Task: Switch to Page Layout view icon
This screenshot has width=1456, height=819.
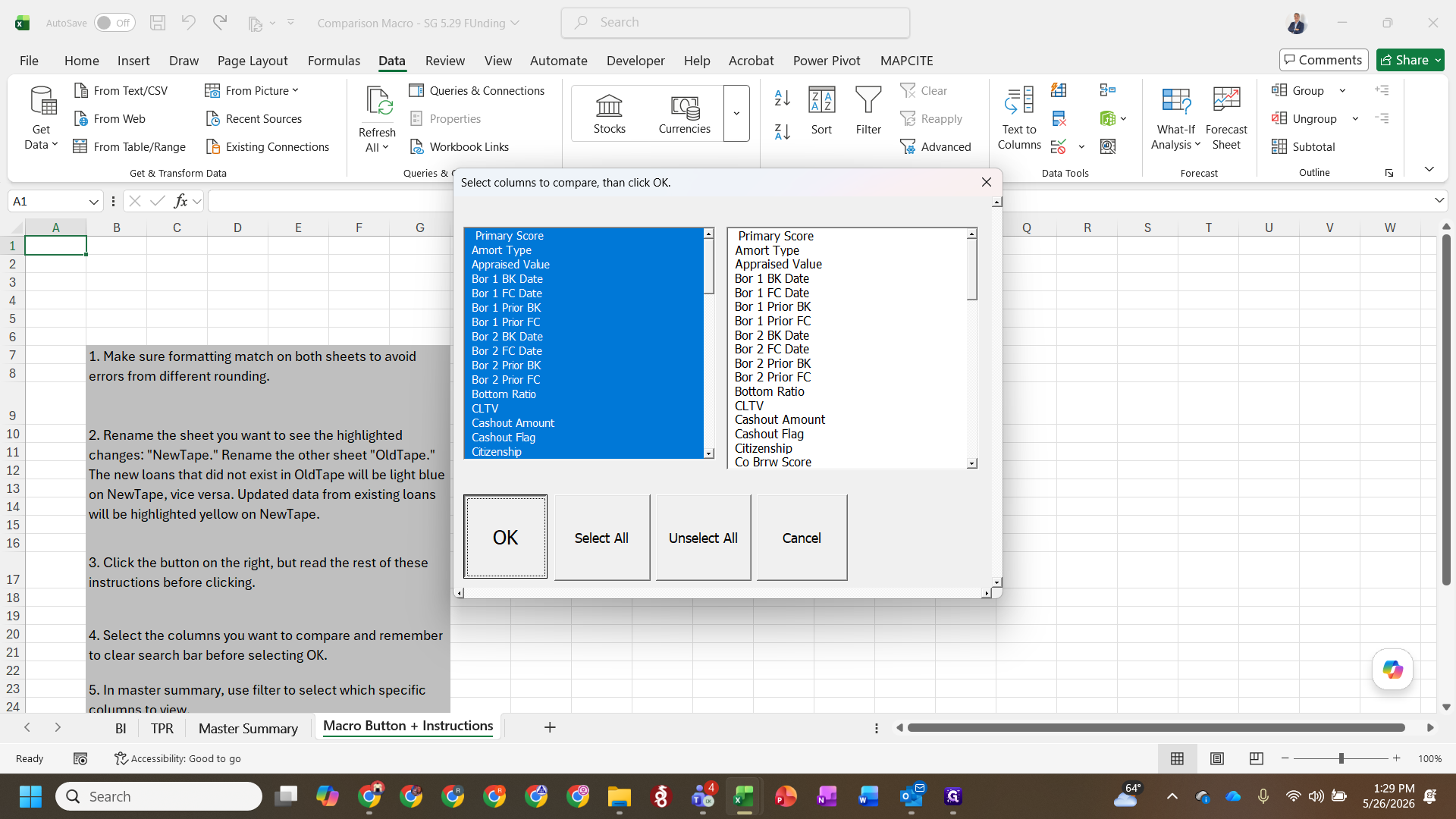Action: click(1217, 758)
